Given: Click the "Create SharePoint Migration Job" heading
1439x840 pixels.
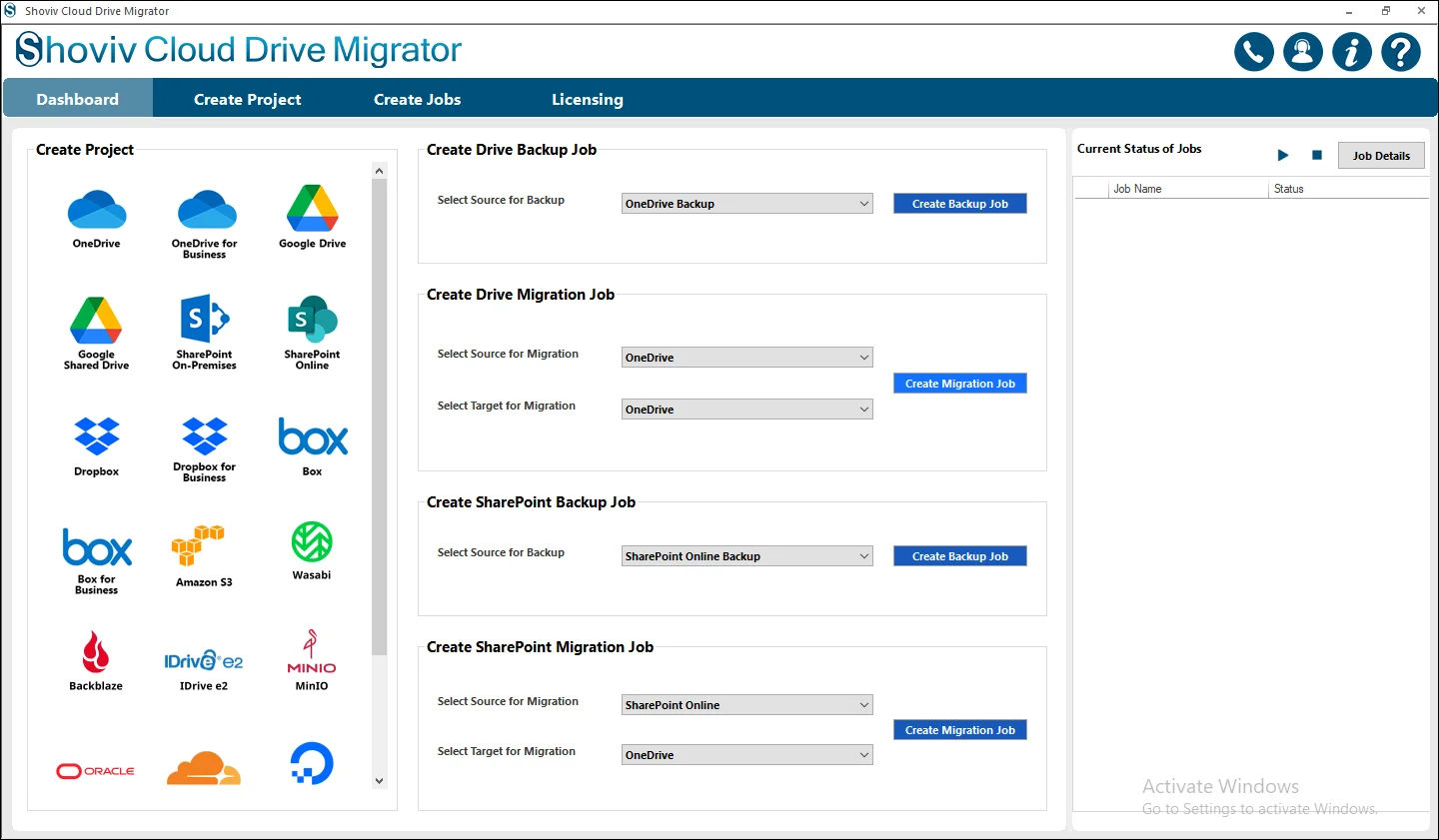Looking at the screenshot, I should [540, 647].
